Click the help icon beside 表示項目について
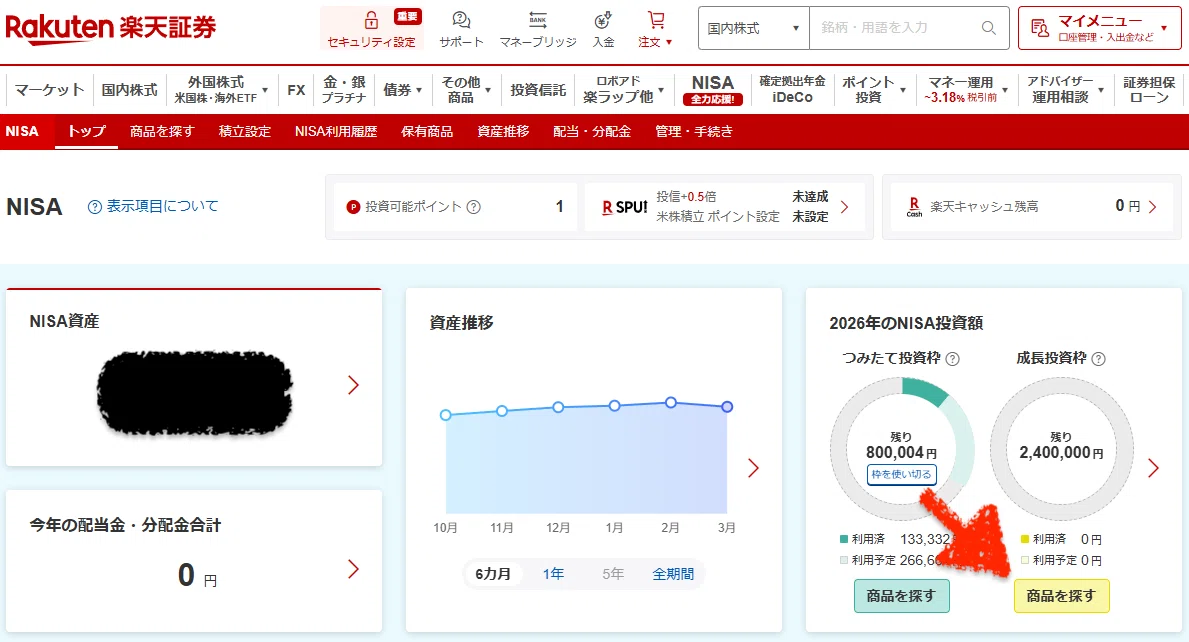 (x=95, y=207)
